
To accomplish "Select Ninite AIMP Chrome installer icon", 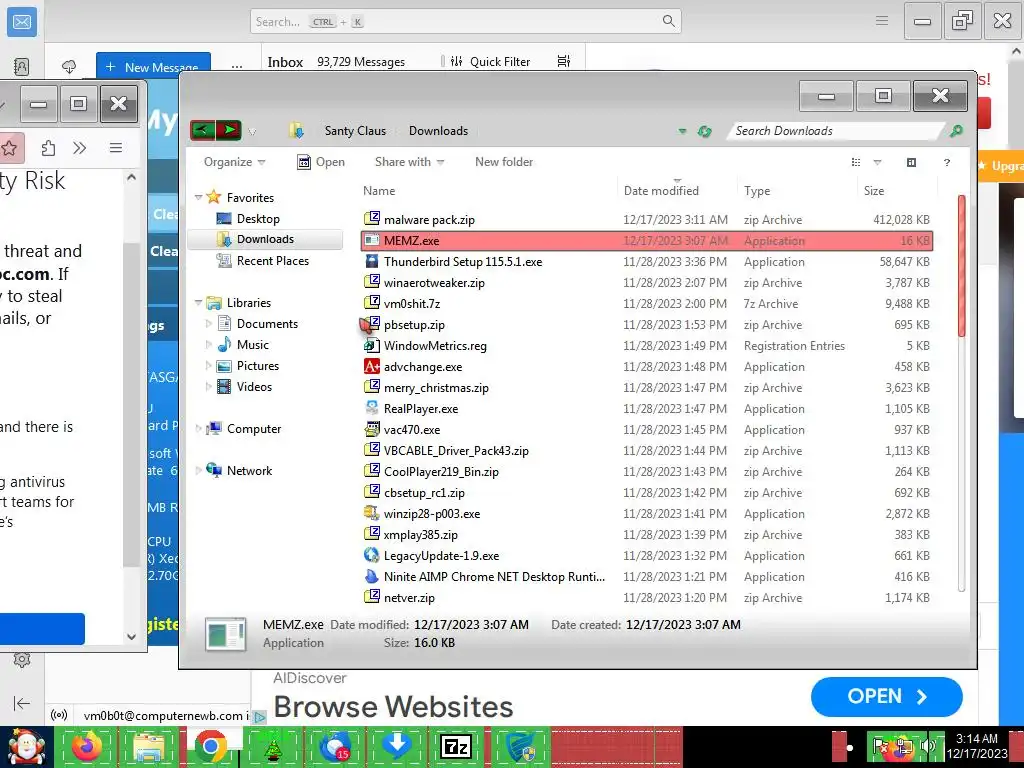I will 372,576.
